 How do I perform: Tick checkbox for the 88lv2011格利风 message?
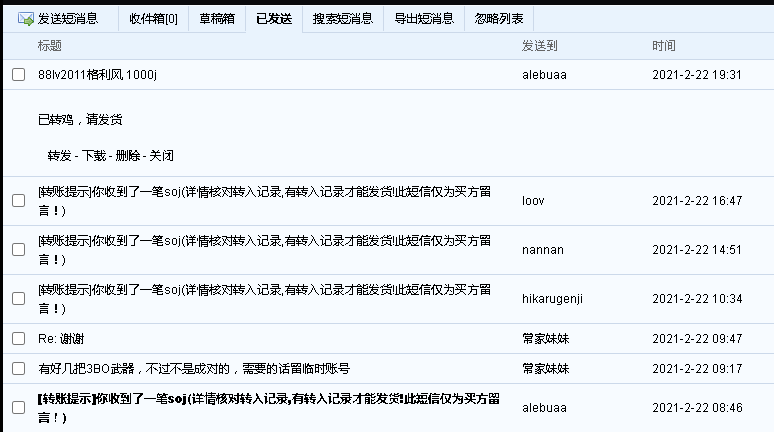point(18,75)
